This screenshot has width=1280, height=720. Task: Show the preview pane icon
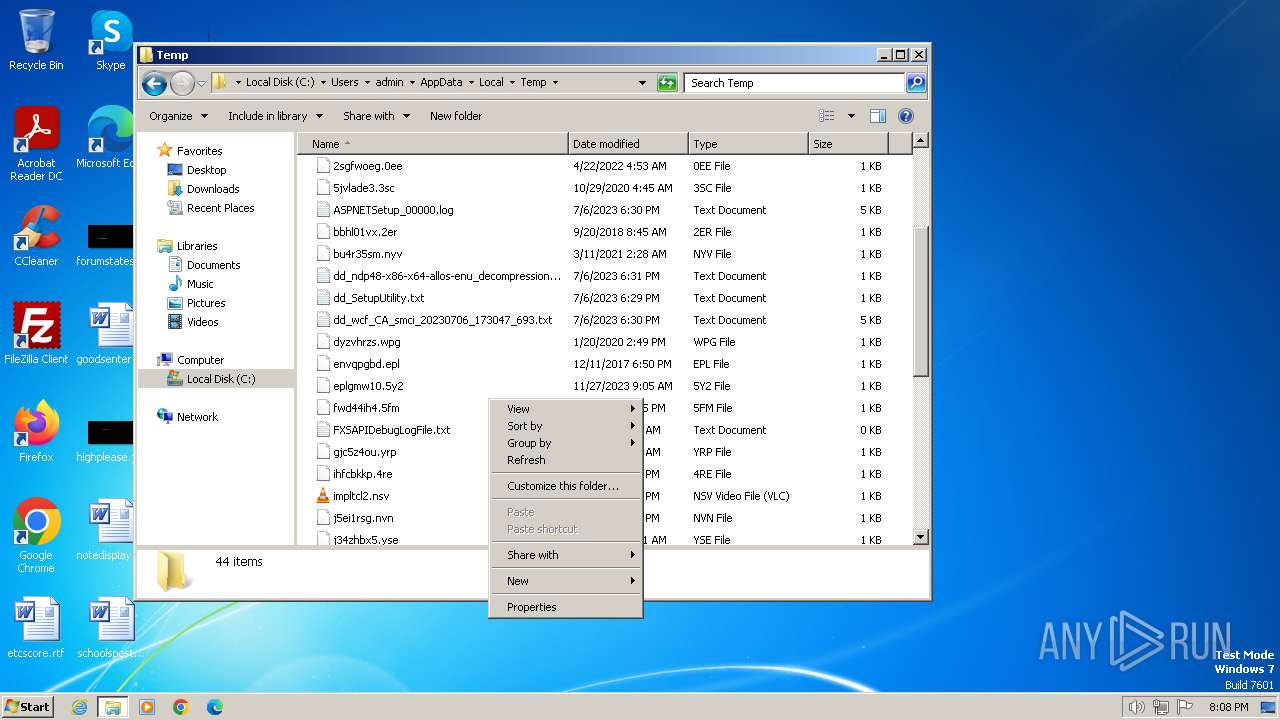(x=877, y=116)
